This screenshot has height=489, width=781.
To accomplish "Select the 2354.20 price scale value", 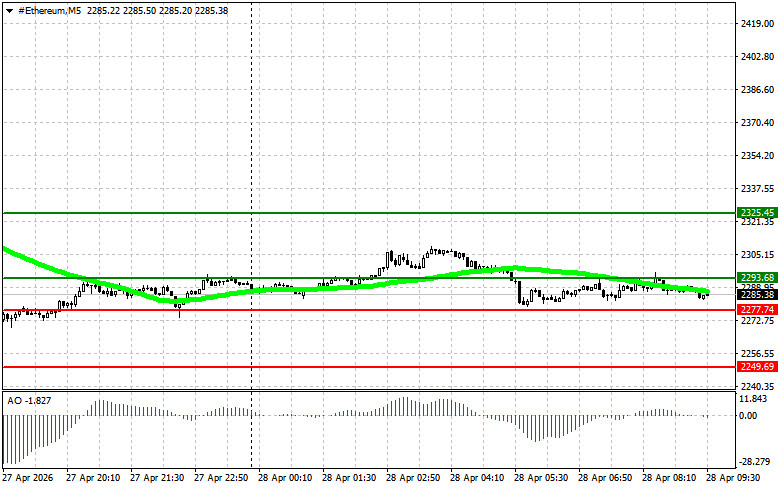I will 757,156.
